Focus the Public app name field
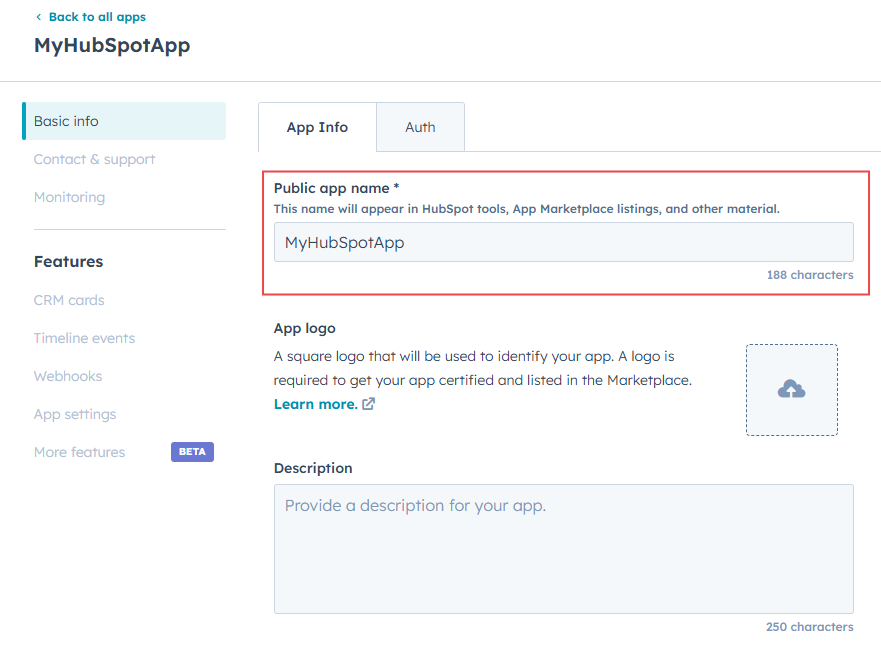881x657 pixels. tap(564, 242)
